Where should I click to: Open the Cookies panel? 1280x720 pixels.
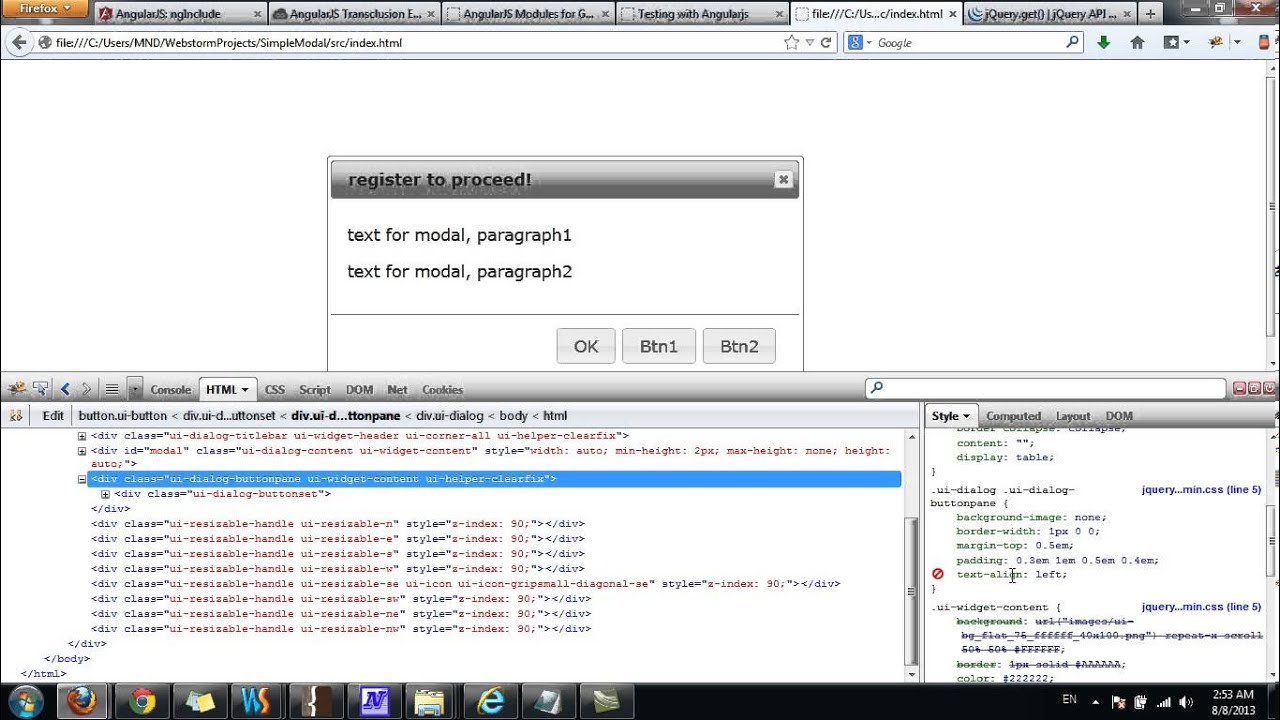442,390
